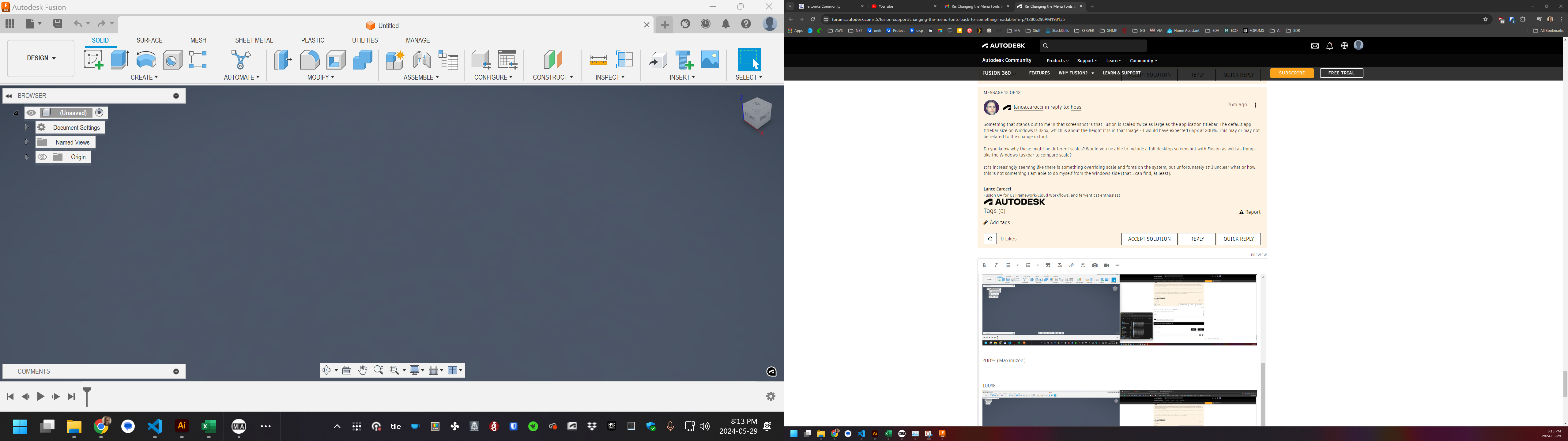This screenshot has width=1568, height=441.
Task: Open the Construct panel dropdown
Action: (x=553, y=77)
